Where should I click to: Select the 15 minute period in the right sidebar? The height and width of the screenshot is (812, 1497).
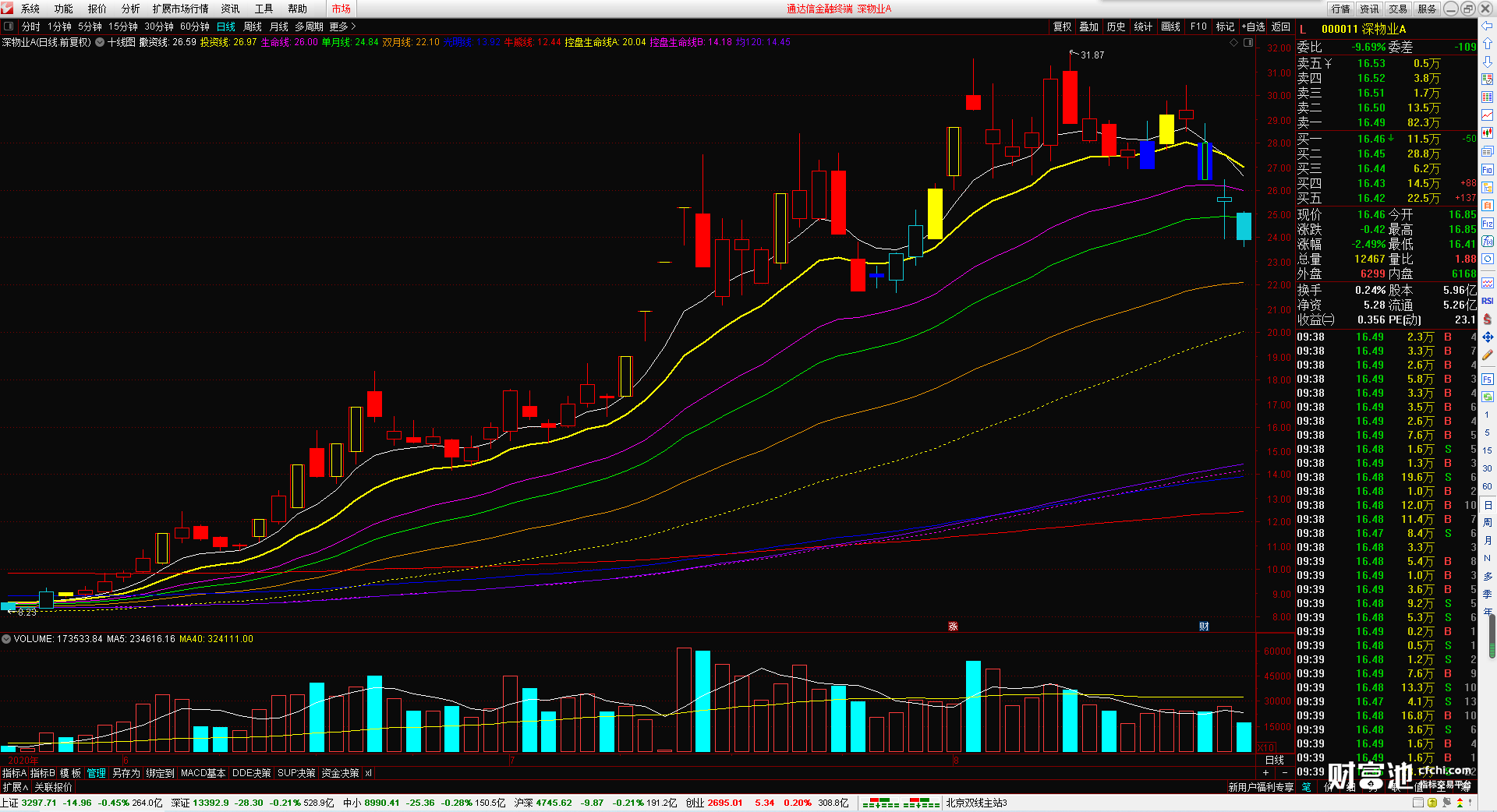coord(1487,450)
